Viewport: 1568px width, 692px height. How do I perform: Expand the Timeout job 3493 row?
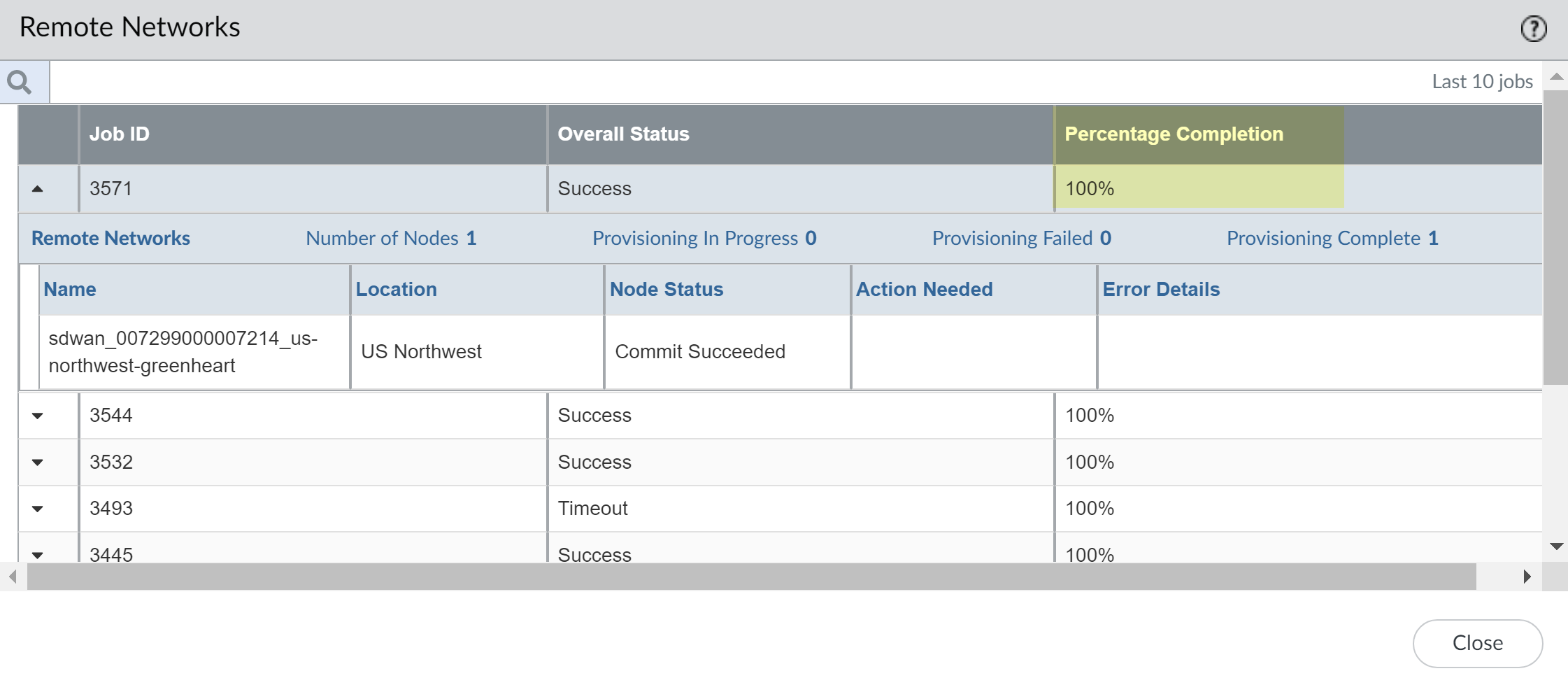point(38,509)
